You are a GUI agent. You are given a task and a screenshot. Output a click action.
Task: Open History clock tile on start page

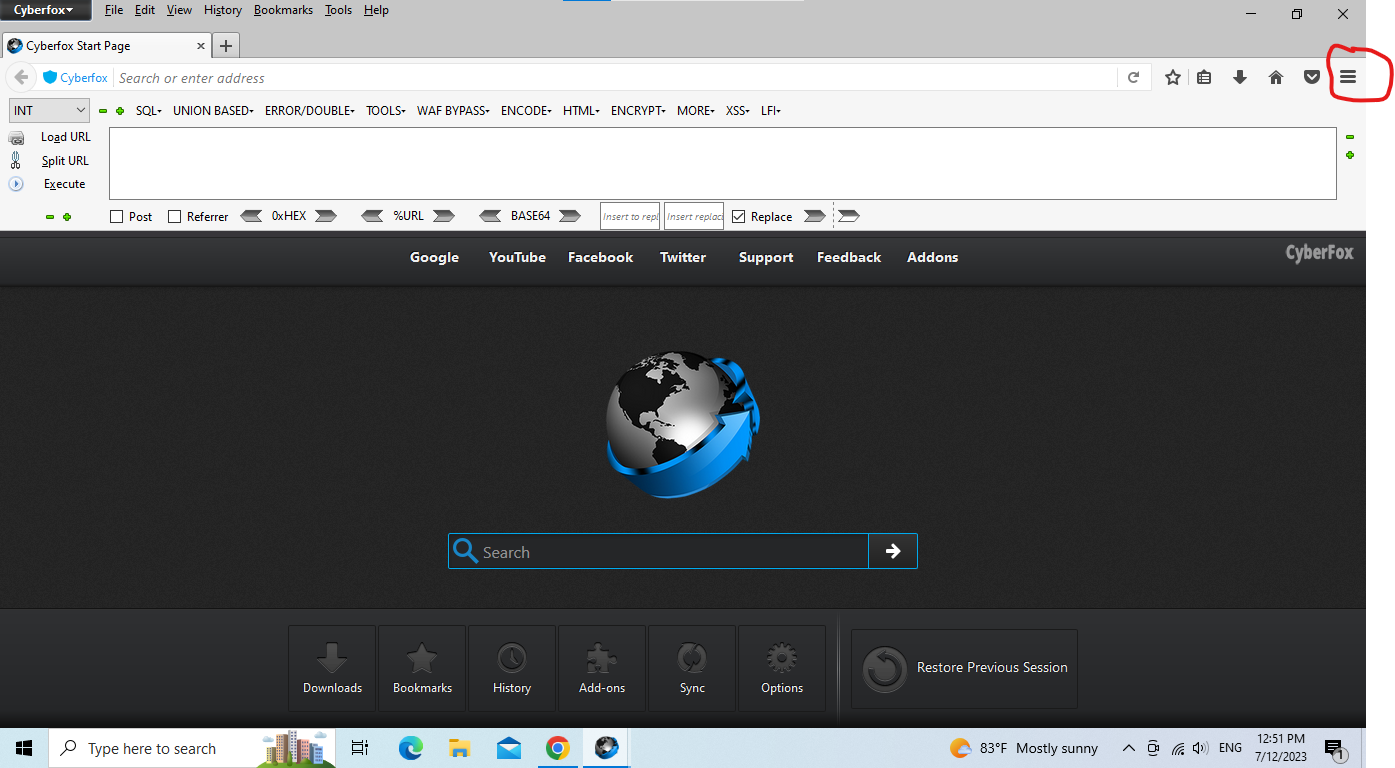click(x=512, y=668)
